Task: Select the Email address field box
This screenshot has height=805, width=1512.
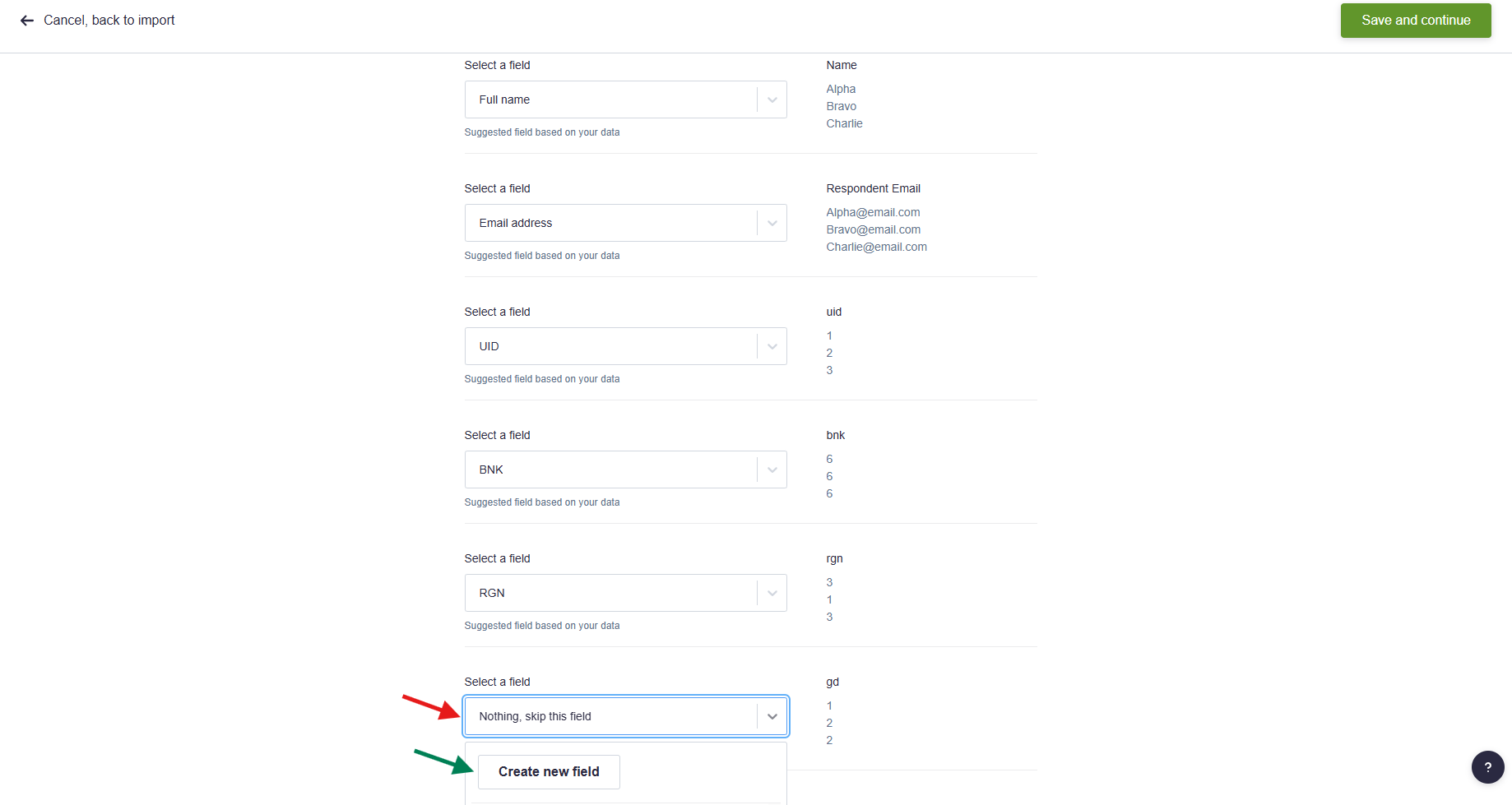Action: (625, 223)
